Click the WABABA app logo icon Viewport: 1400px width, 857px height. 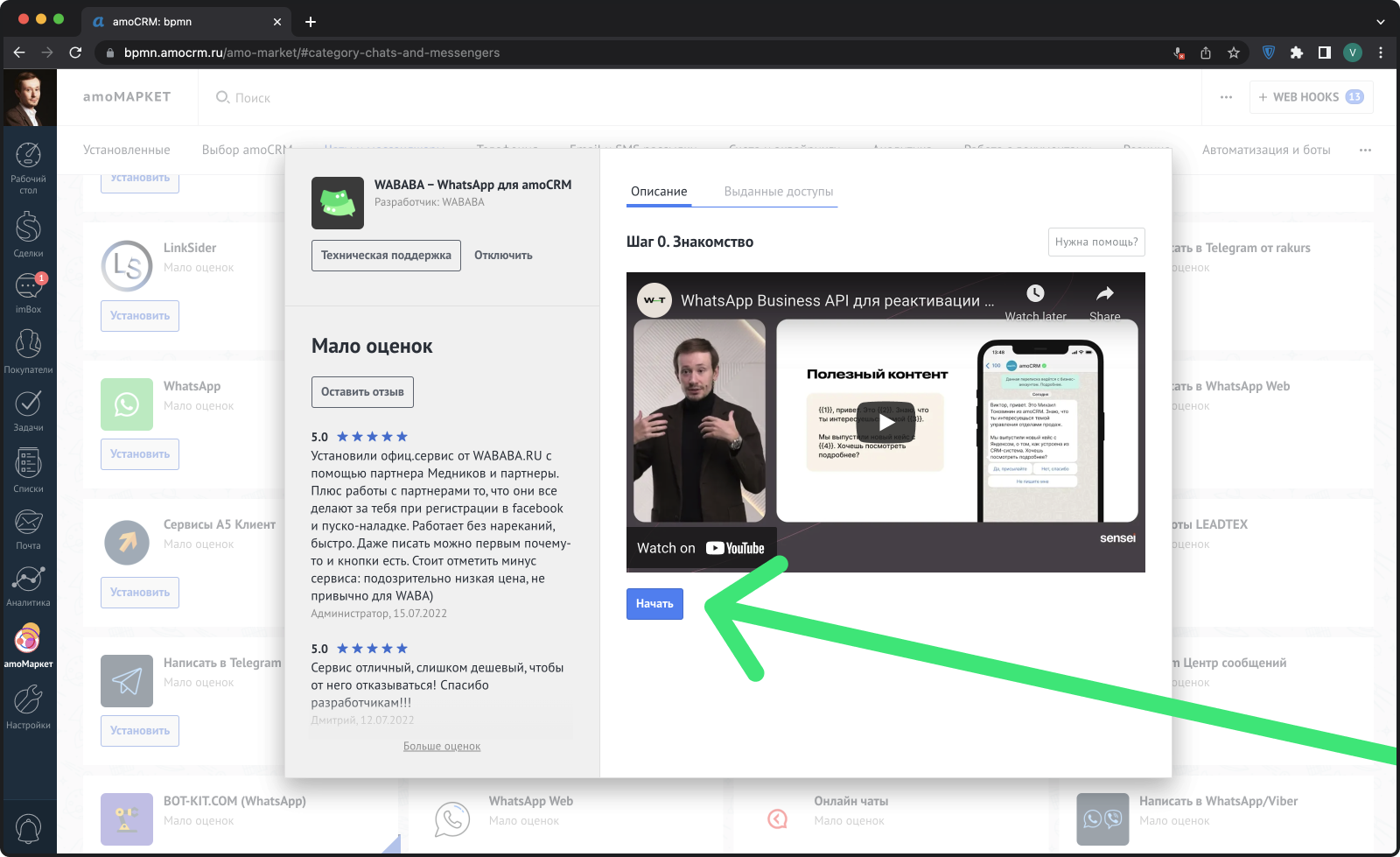(338, 203)
